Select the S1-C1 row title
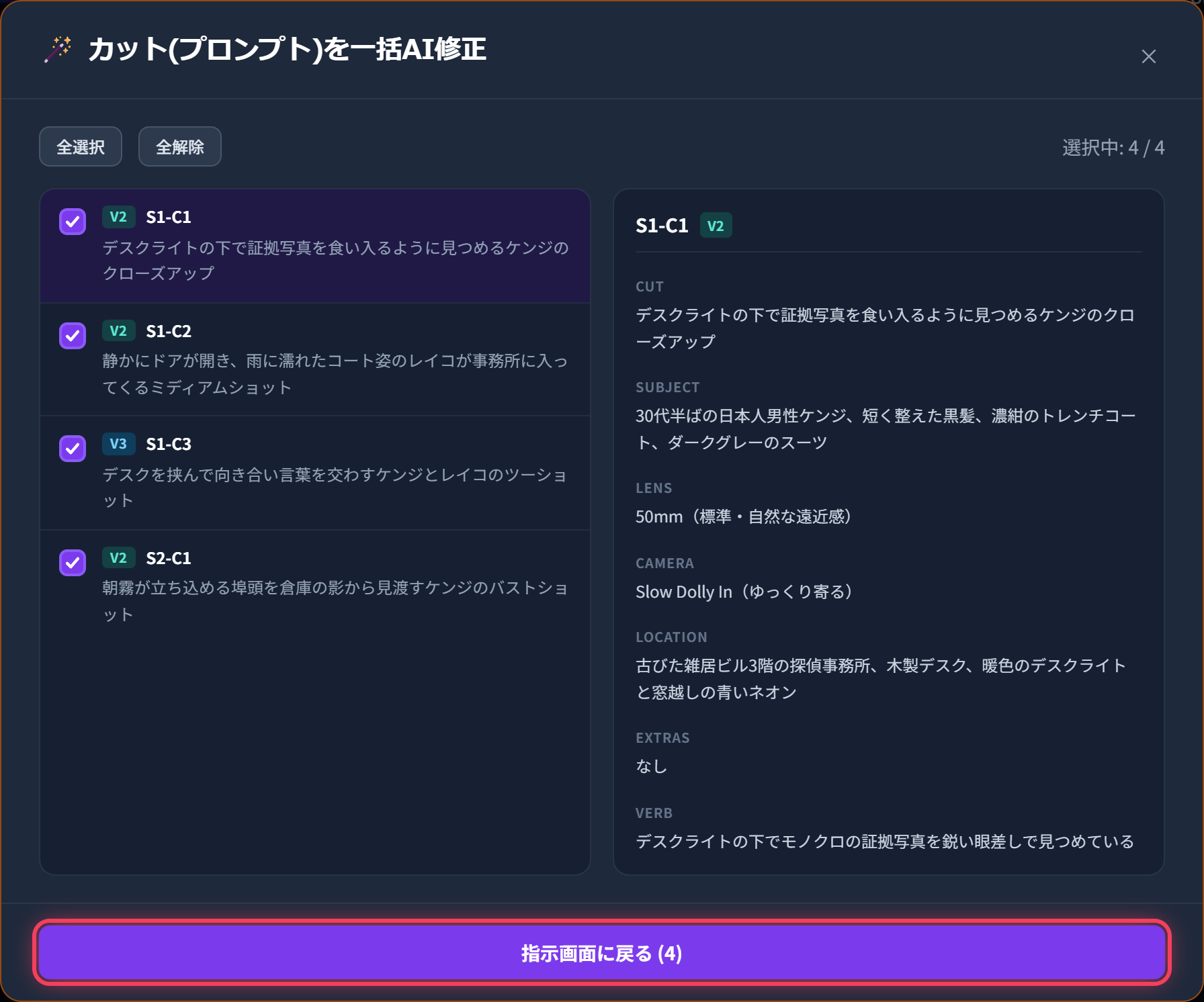The width and height of the screenshot is (1204, 1002). [x=169, y=217]
